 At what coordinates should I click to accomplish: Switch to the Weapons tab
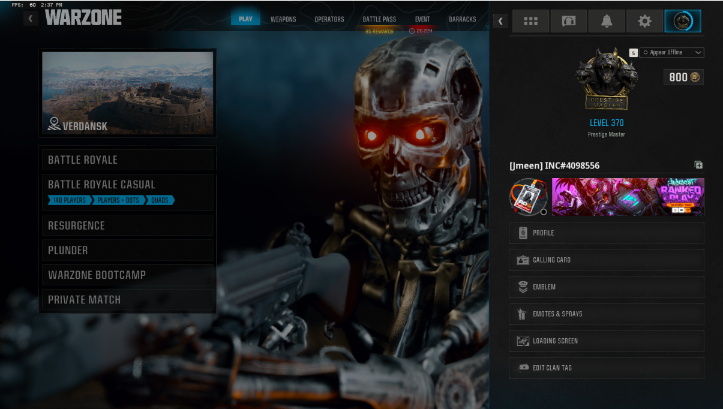click(x=283, y=19)
